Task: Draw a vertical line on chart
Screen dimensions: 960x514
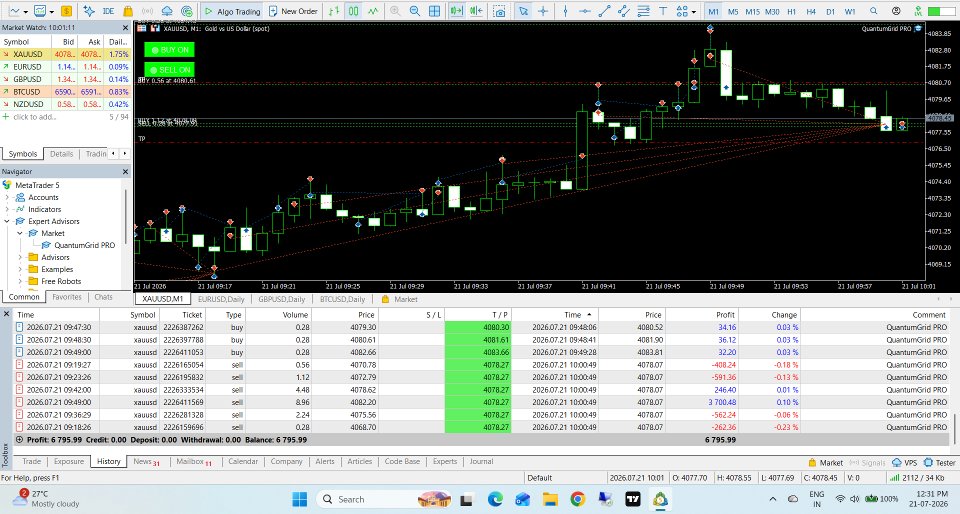Action: (565, 11)
